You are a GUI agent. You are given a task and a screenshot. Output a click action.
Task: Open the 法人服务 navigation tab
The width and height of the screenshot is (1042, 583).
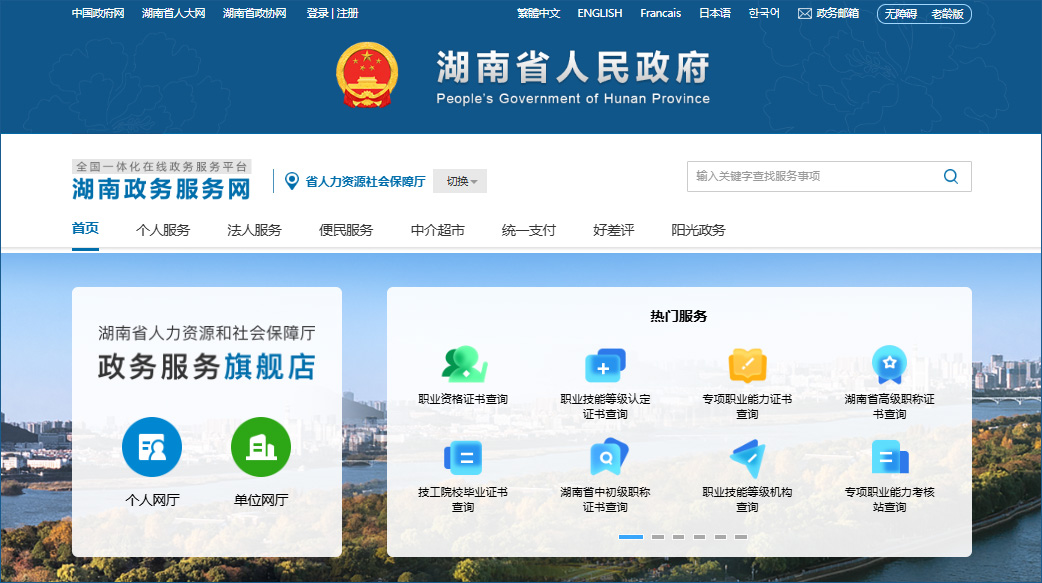(255, 230)
